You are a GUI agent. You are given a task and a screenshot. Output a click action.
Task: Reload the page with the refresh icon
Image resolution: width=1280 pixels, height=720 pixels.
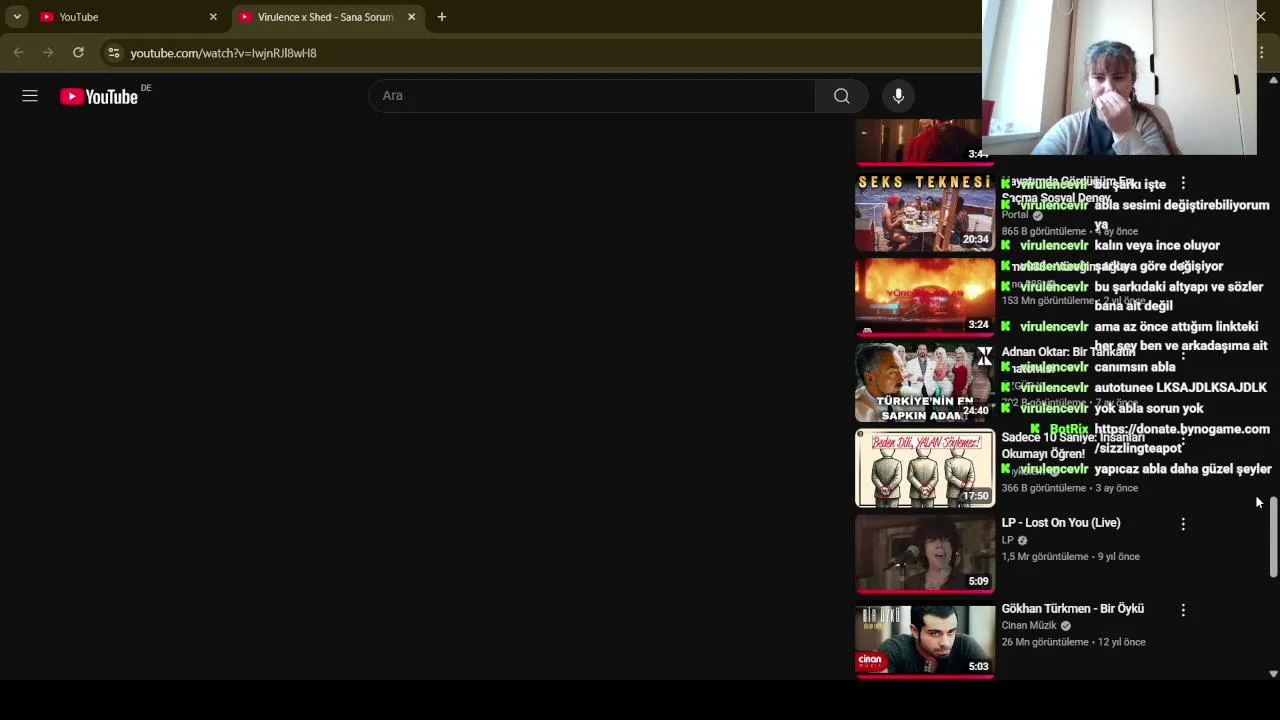point(78,52)
